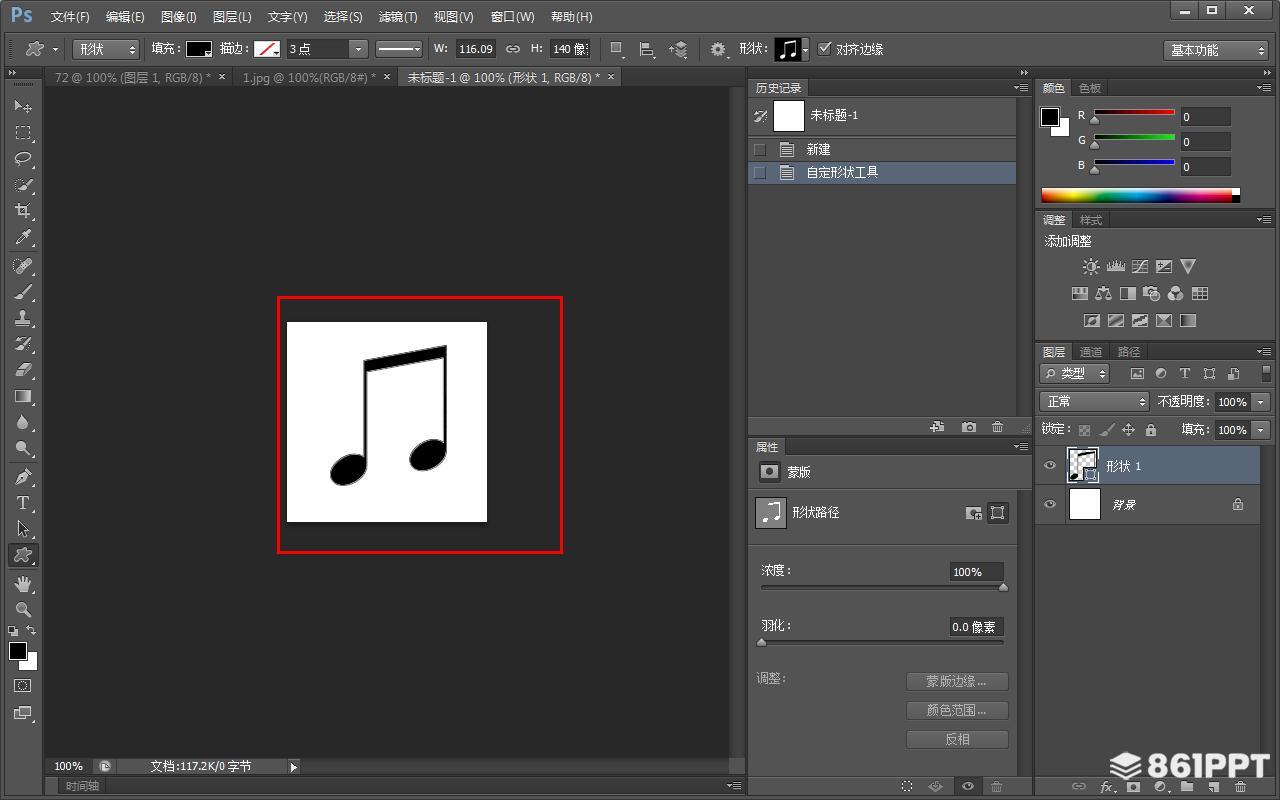Select the Rectangular Marquee tool
The width and height of the screenshot is (1280, 800).
coord(23,133)
